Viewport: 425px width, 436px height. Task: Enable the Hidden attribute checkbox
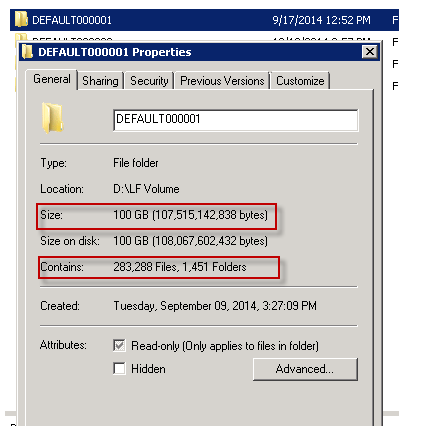click(x=119, y=369)
